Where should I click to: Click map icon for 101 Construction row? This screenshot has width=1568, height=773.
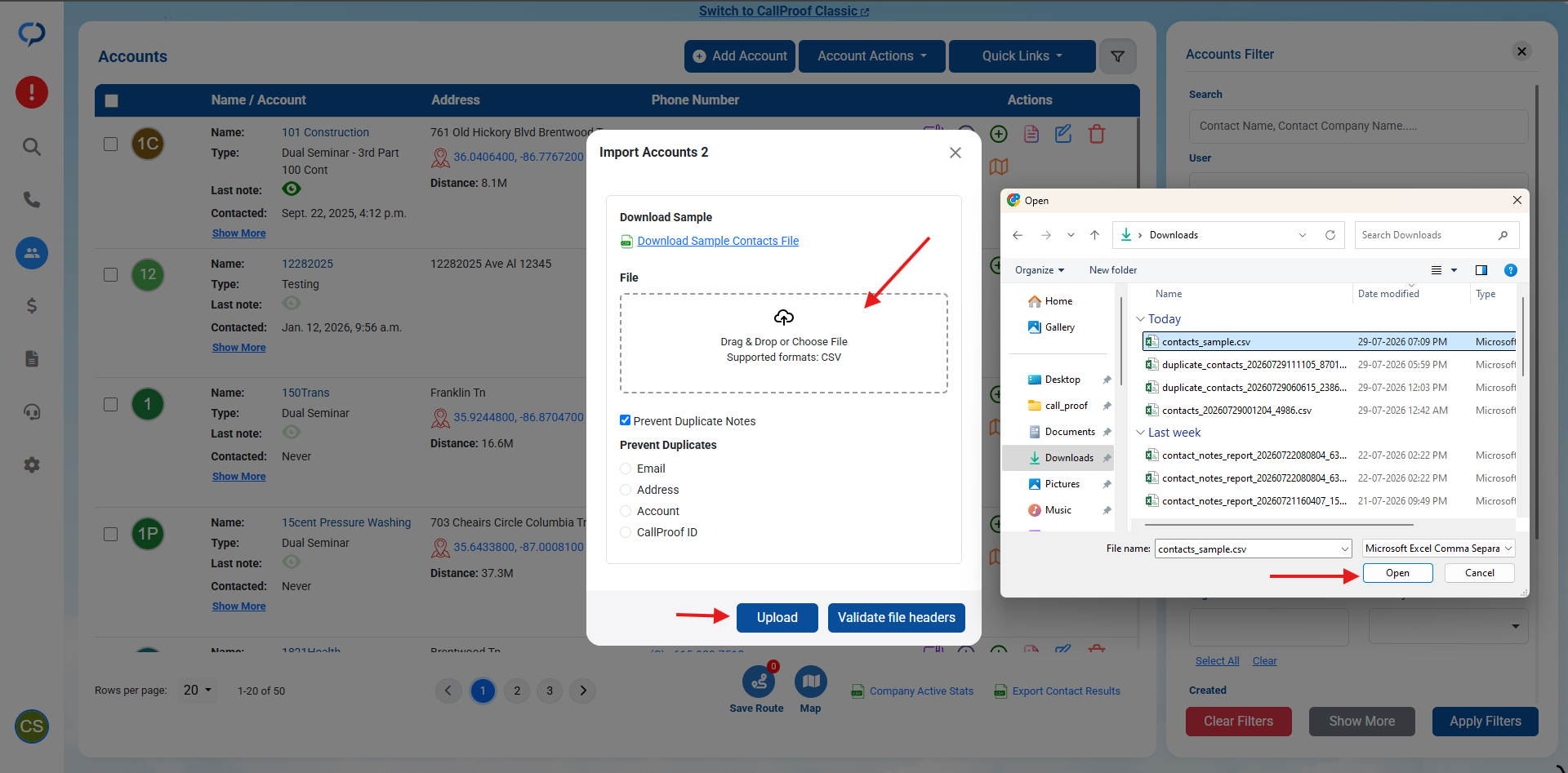coord(998,167)
